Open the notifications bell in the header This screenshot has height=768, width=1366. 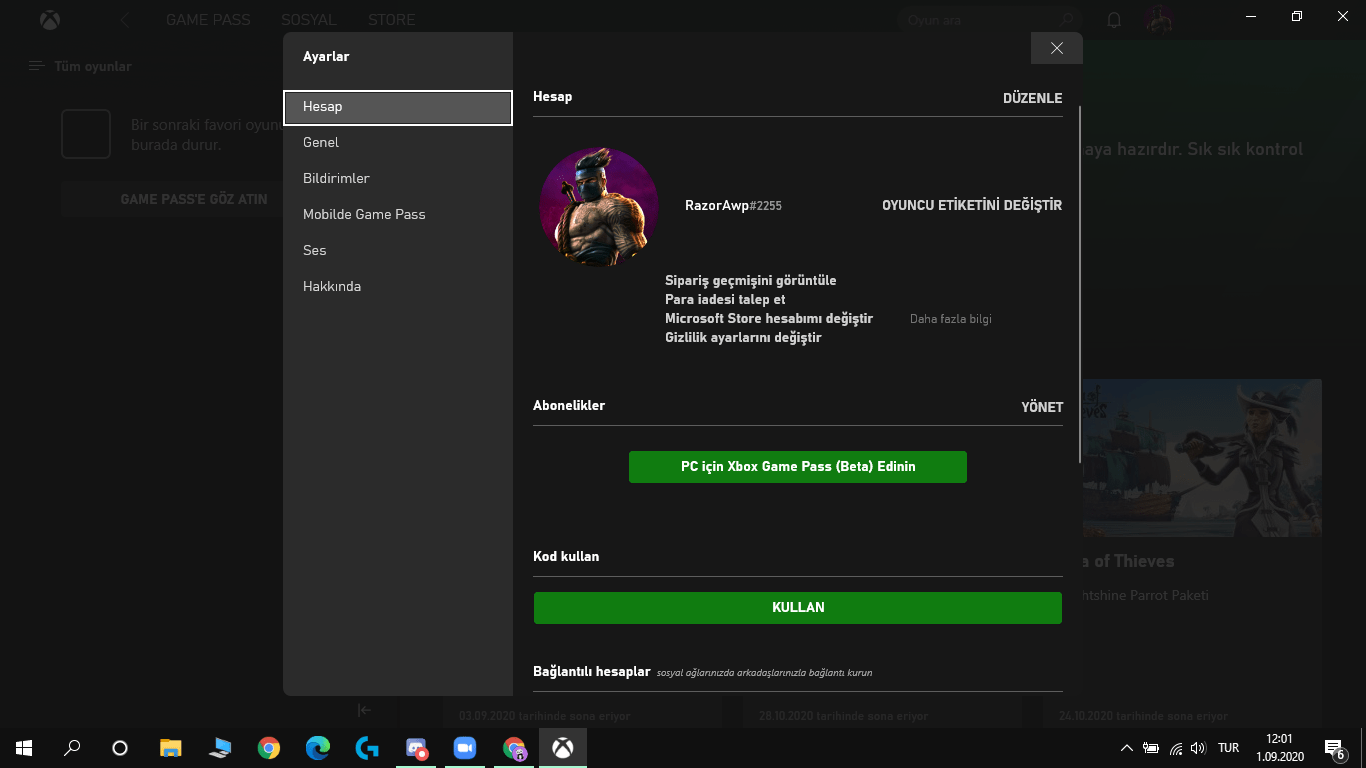pyautogui.click(x=1114, y=20)
